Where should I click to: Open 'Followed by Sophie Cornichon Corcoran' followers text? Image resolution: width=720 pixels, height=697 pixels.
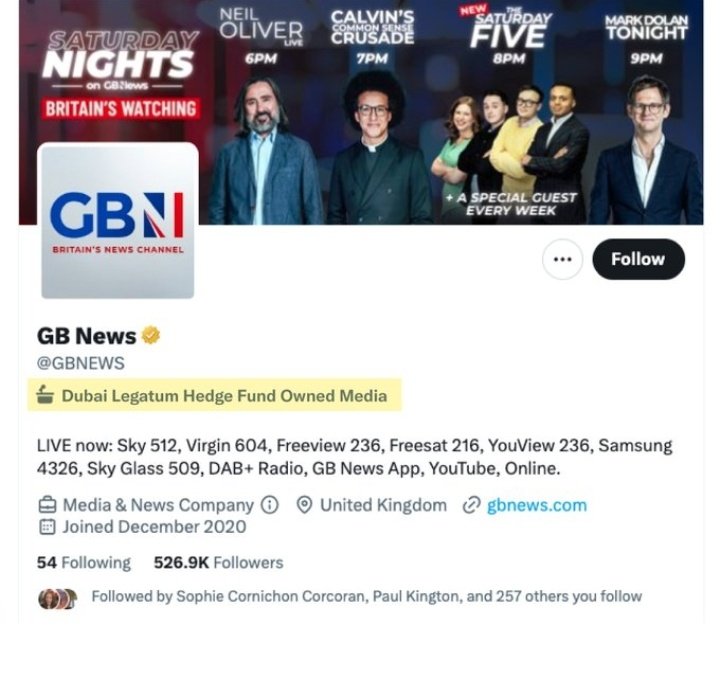tap(366, 596)
